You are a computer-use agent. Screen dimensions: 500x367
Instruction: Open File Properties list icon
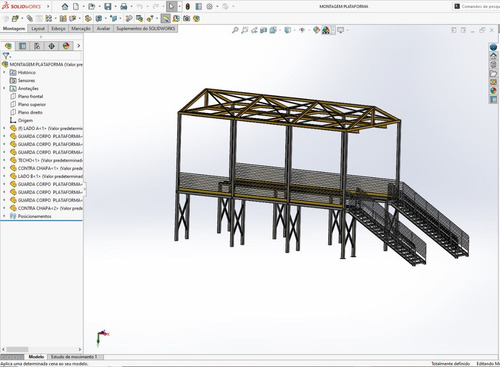pyautogui.click(x=199, y=6)
